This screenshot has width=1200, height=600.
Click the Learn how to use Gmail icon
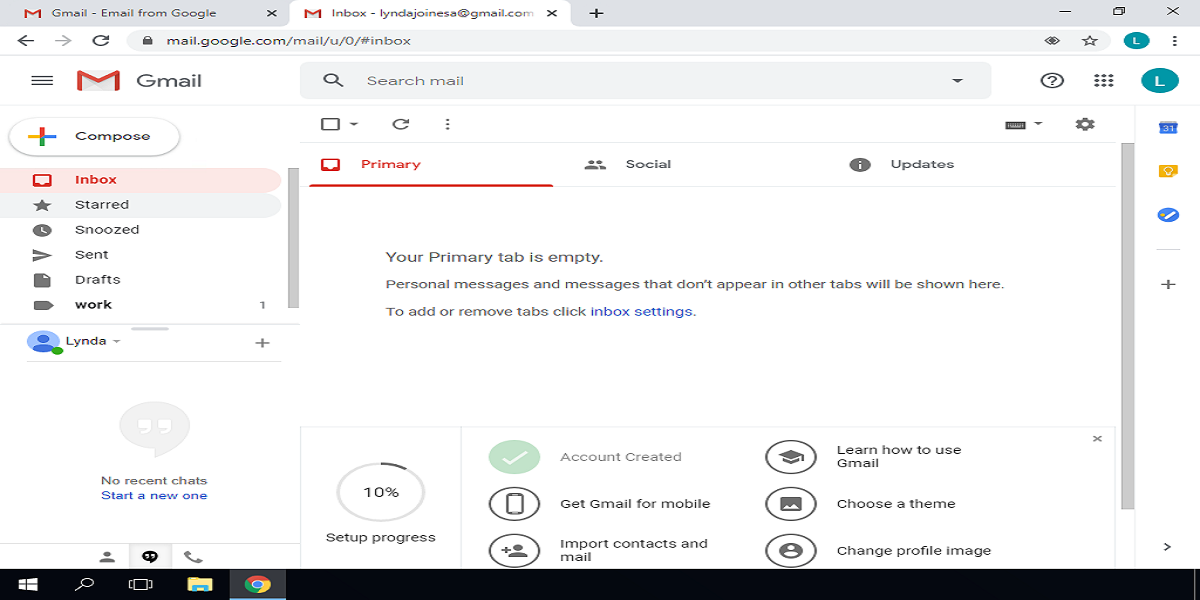click(x=791, y=457)
